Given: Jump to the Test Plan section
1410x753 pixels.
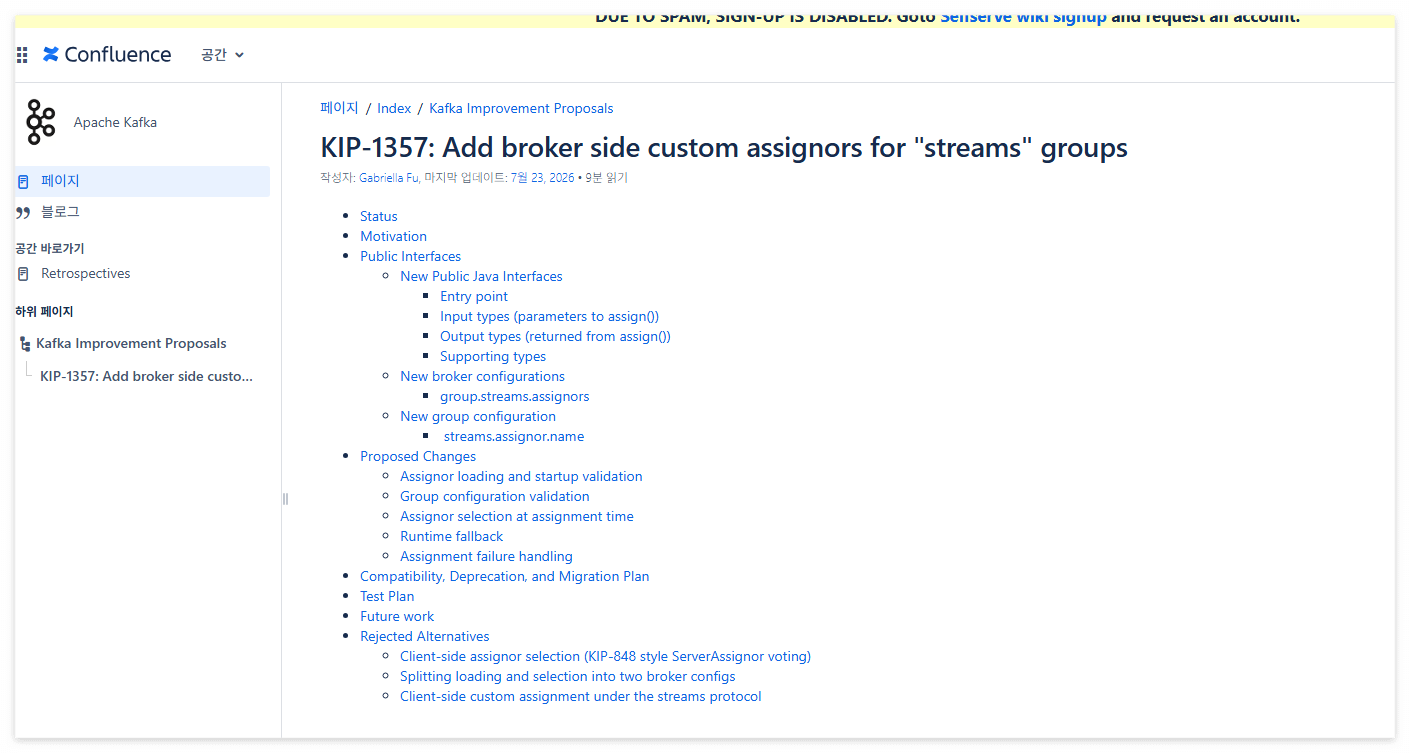Looking at the screenshot, I should [x=387, y=596].
